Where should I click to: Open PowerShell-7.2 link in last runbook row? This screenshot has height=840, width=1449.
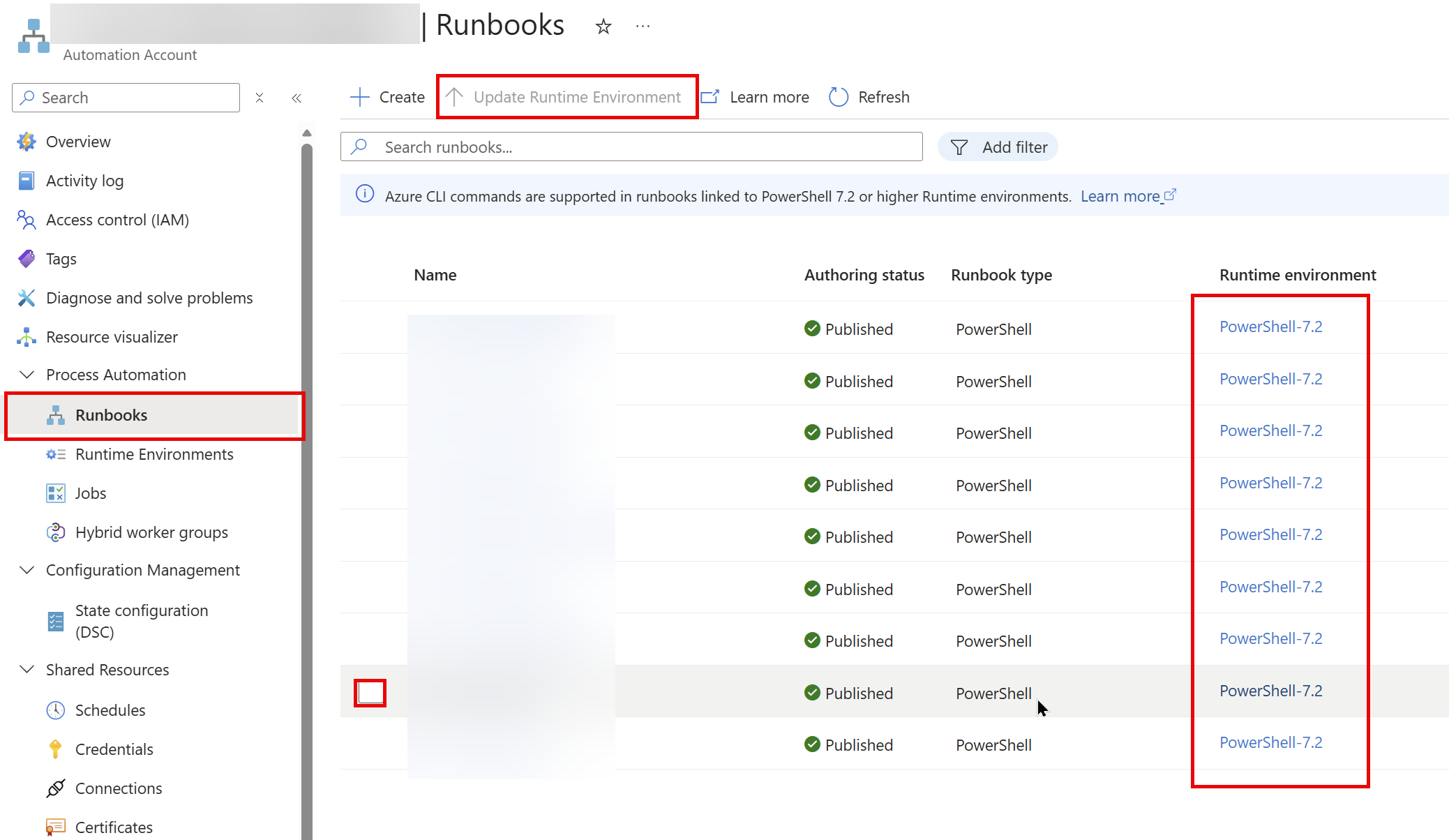1270,742
